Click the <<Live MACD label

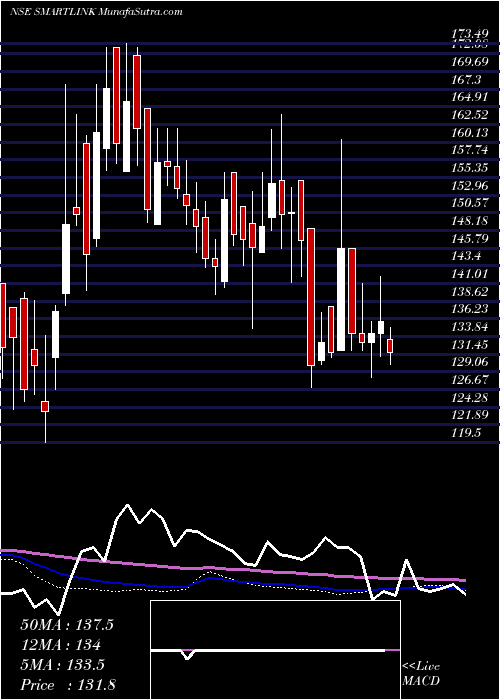pos(421,674)
